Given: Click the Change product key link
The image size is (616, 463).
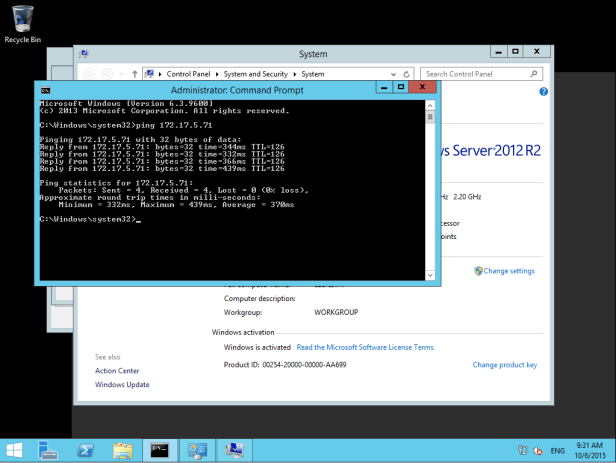Looking at the screenshot, I should (x=505, y=365).
